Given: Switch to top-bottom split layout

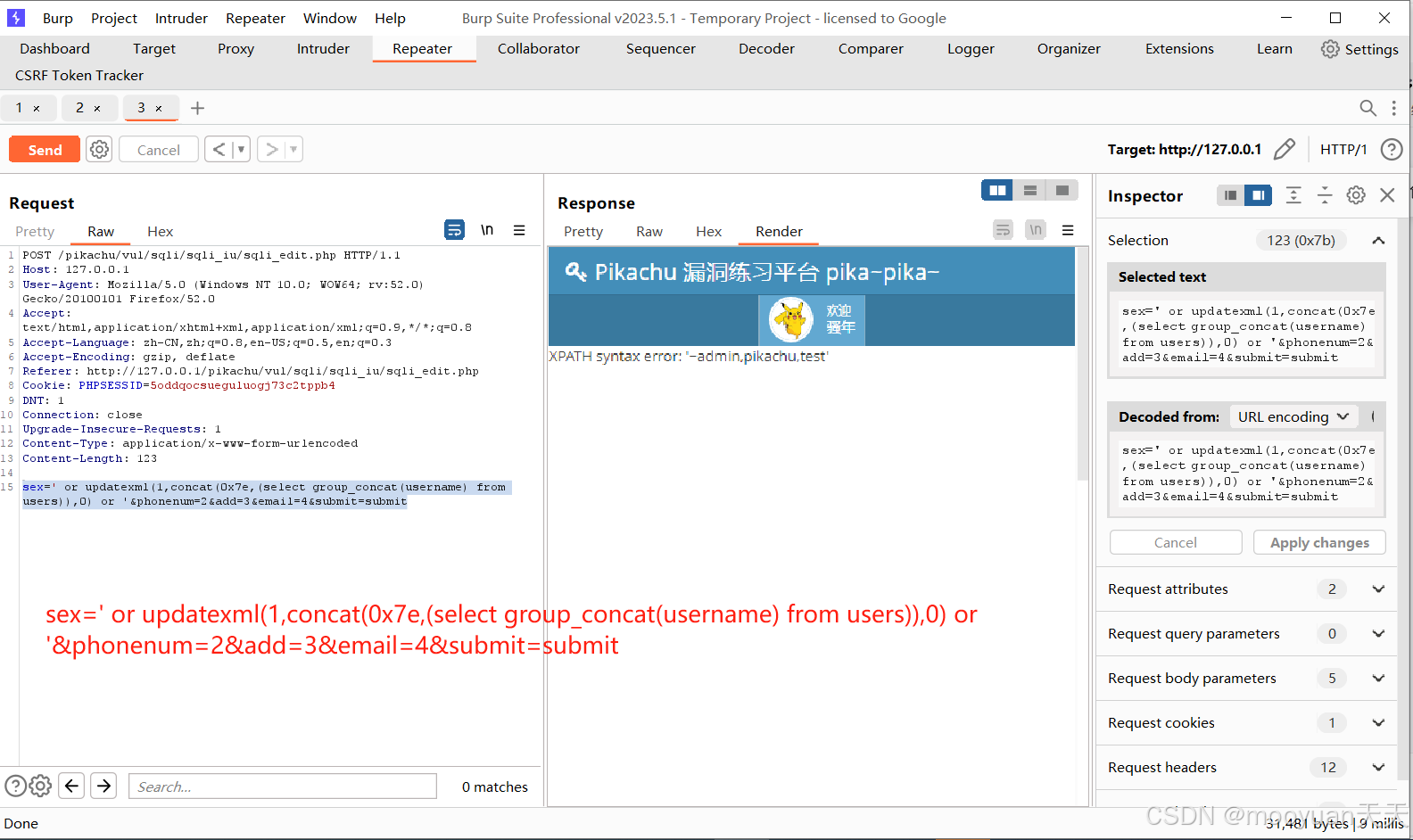Looking at the screenshot, I should click(1030, 190).
